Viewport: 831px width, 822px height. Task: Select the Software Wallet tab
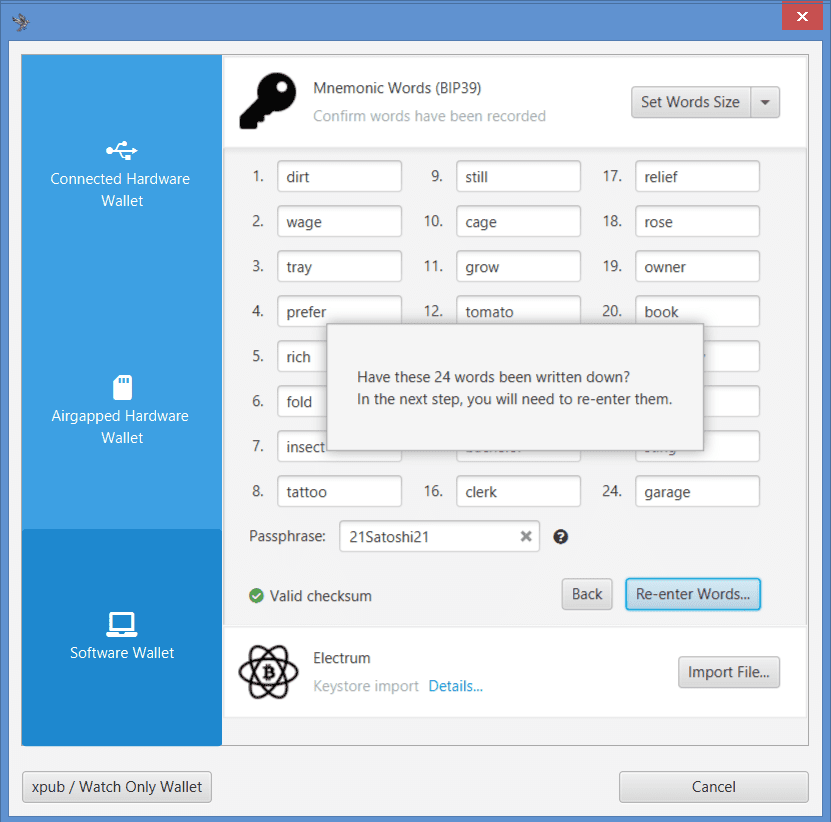tap(122, 637)
